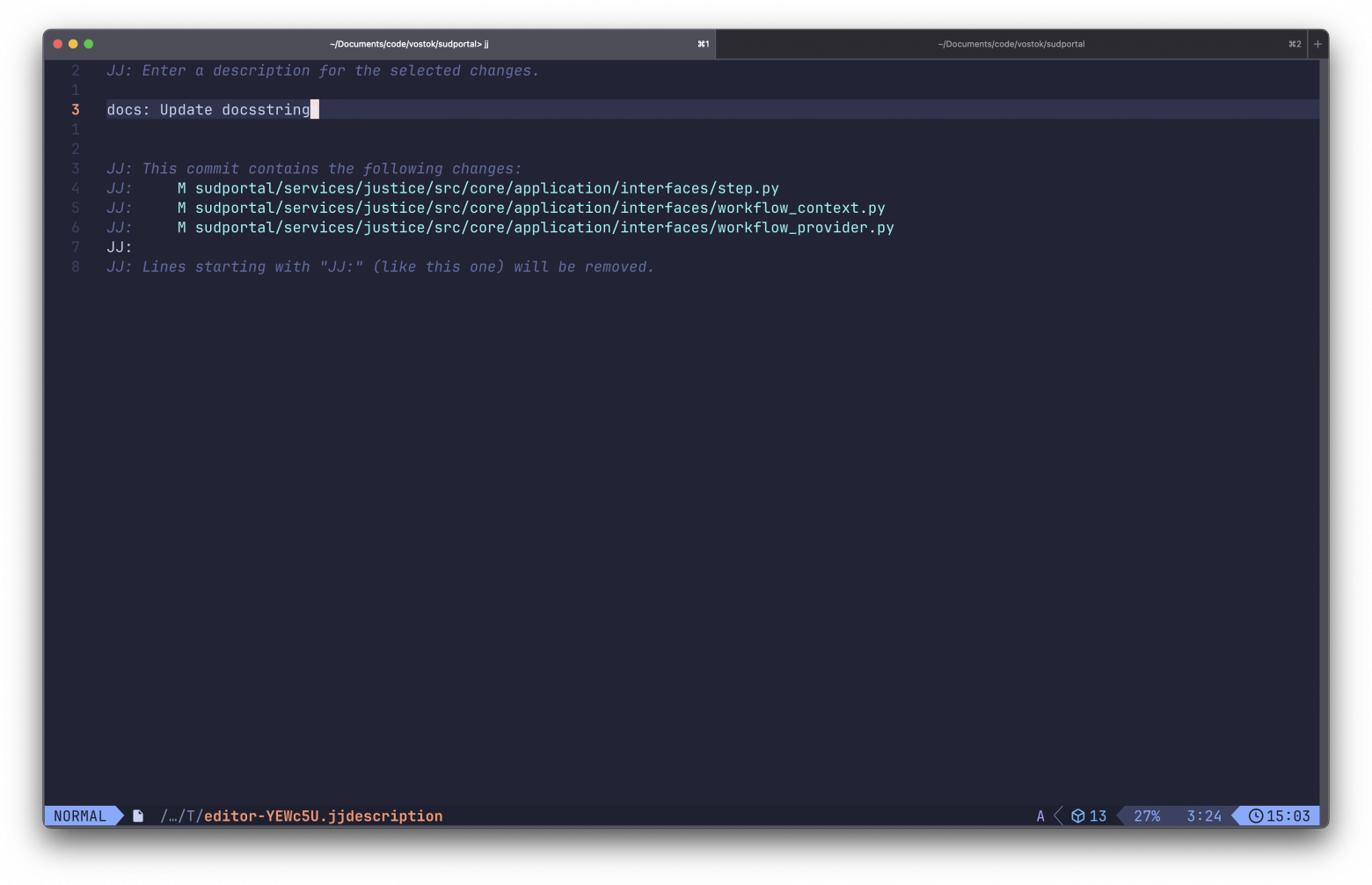
Task: Zoom the terminal window with green button
Action: (88, 44)
